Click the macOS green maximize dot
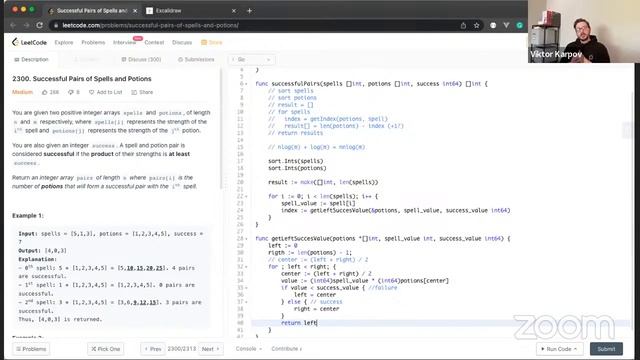The width and height of the screenshot is (640, 360). click(x=32, y=9)
